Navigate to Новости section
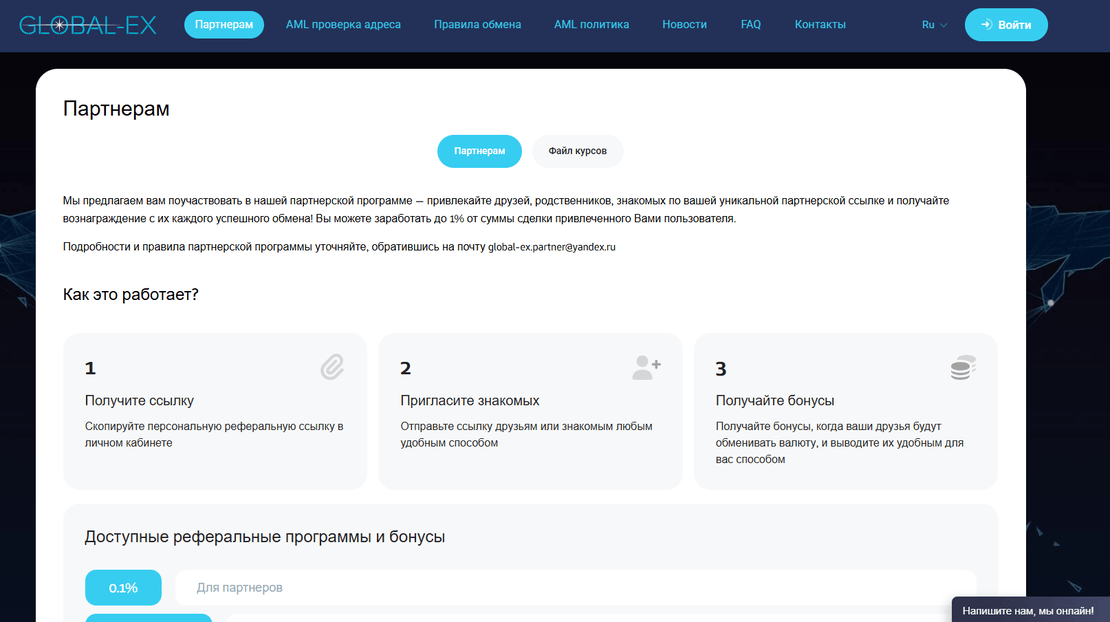The image size is (1110, 622). [x=684, y=25]
